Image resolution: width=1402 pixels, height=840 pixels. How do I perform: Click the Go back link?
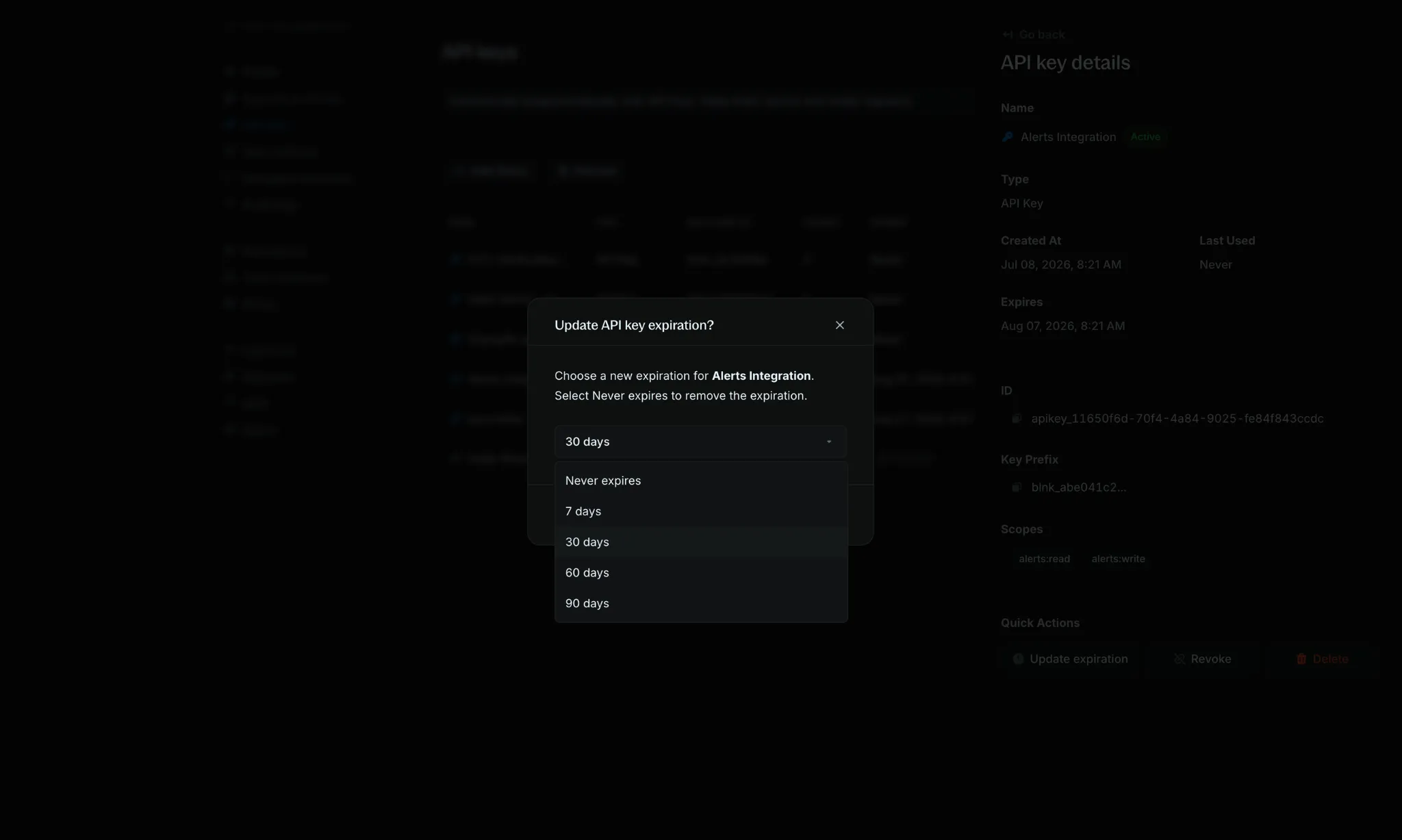pos(1034,34)
